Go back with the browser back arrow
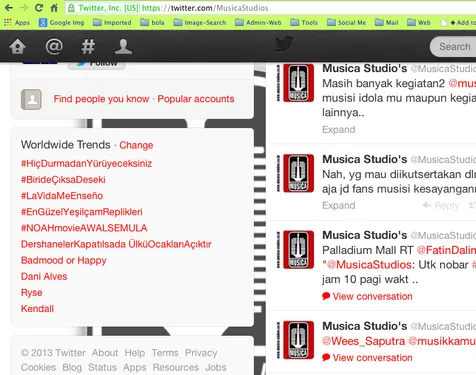 click(9, 8)
